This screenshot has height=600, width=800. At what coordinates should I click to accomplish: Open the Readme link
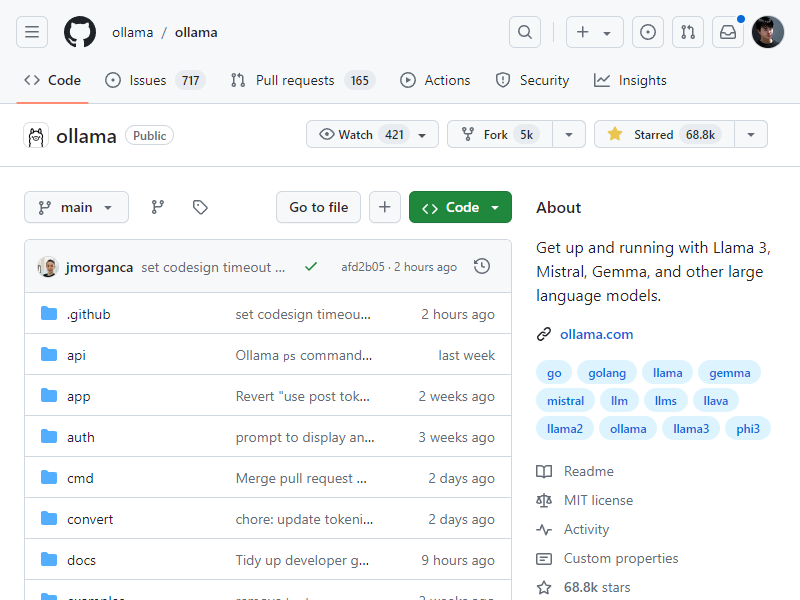(588, 471)
